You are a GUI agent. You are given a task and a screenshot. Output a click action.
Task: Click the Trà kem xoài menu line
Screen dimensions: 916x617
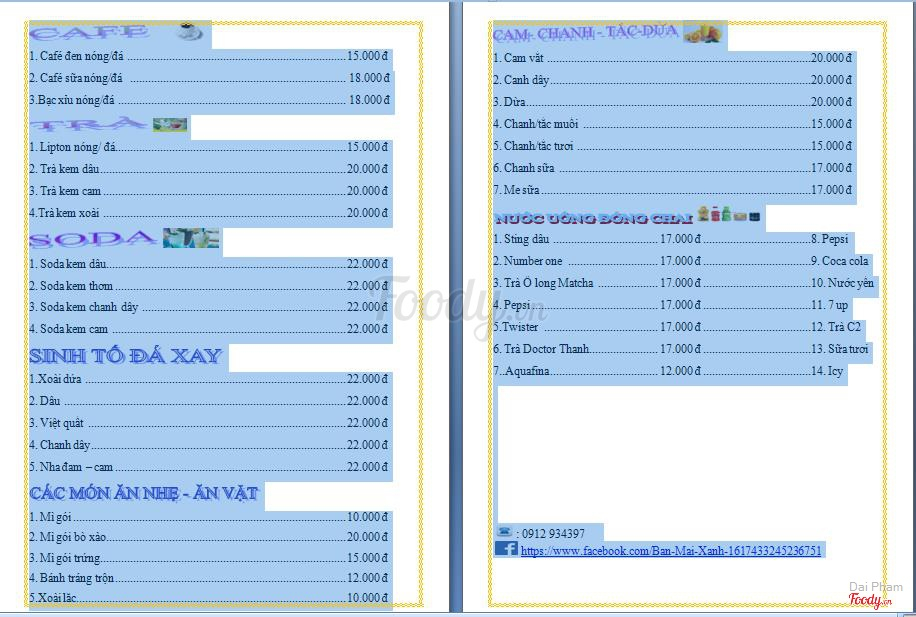point(209,213)
